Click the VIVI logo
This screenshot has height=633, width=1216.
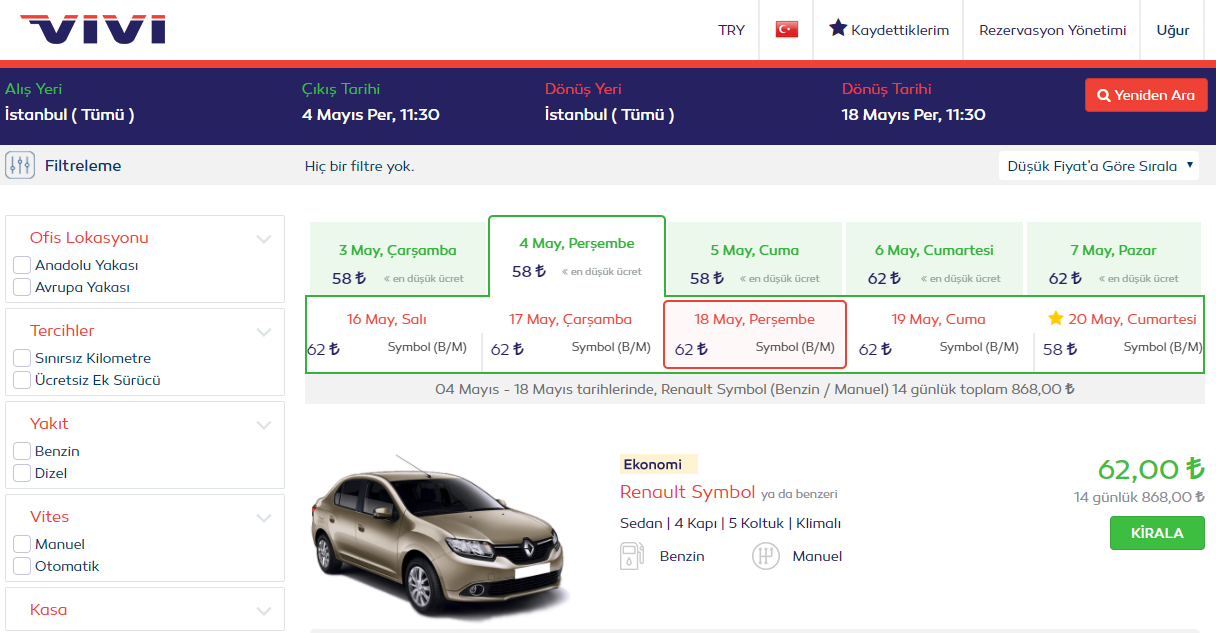pos(93,29)
